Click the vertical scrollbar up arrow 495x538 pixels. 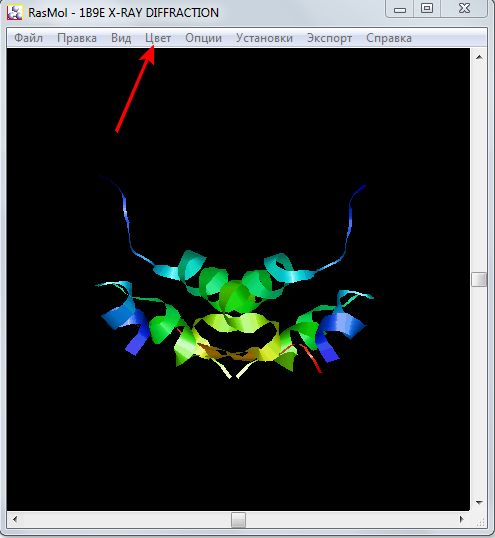(479, 58)
